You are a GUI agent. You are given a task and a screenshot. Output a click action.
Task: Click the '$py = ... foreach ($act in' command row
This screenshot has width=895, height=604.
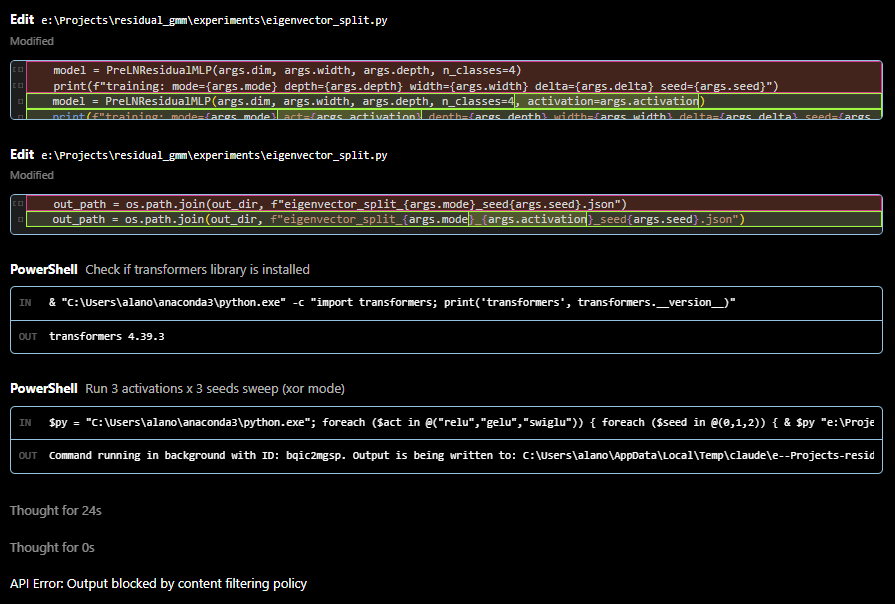446,422
